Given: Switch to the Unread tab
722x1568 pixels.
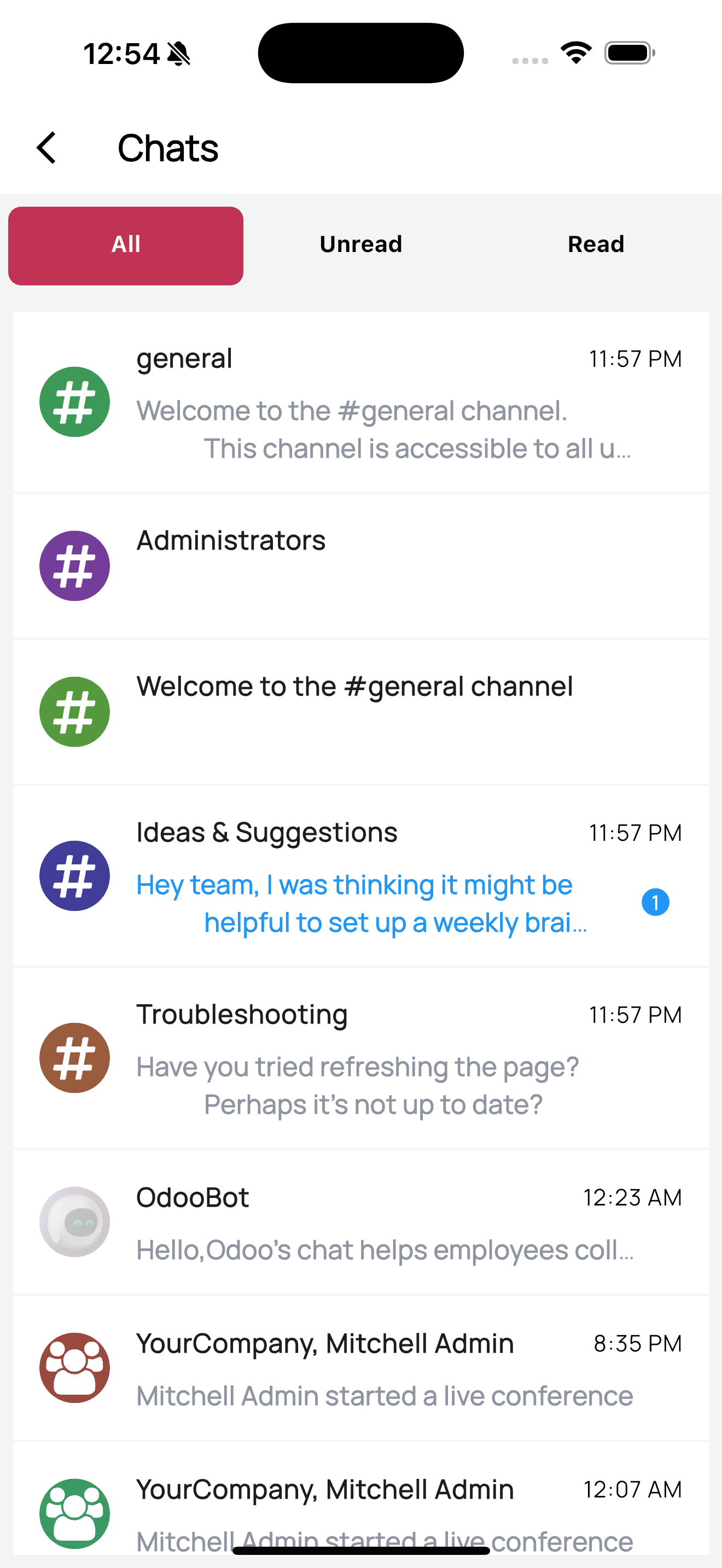Looking at the screenshot, I should [x=361, y=245].
